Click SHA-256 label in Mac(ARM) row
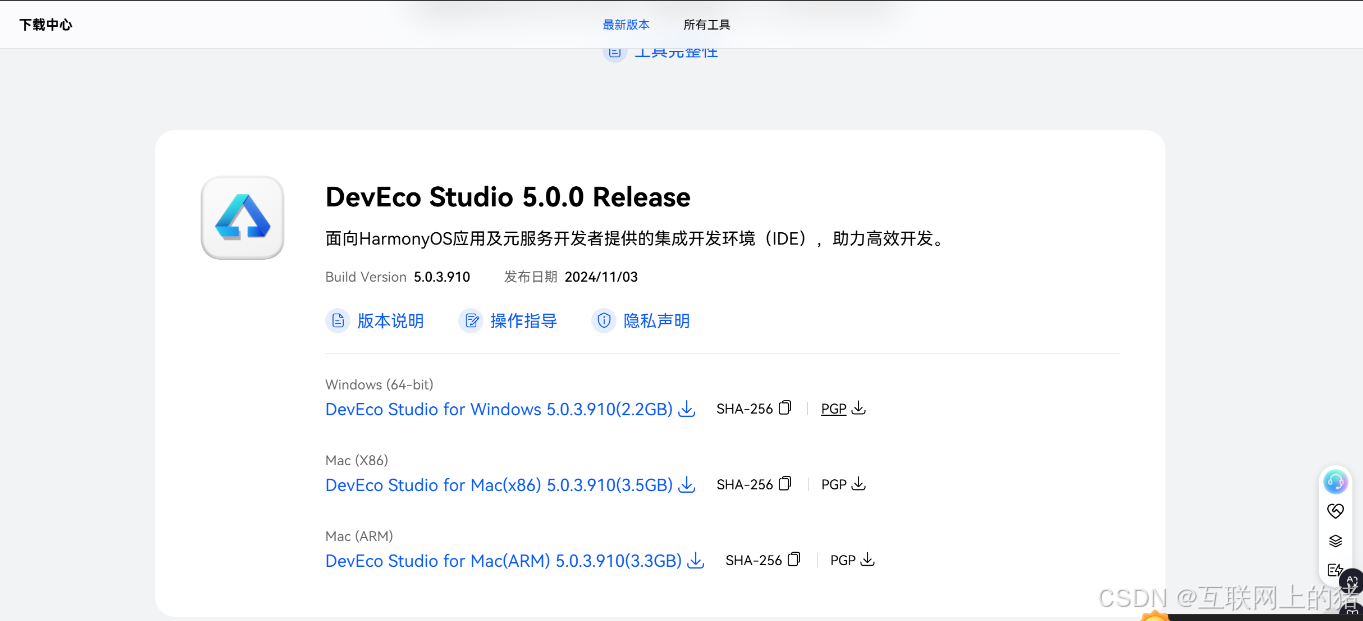The width and height of the screenshot is (1363, 621). click(x=754, y=561)
